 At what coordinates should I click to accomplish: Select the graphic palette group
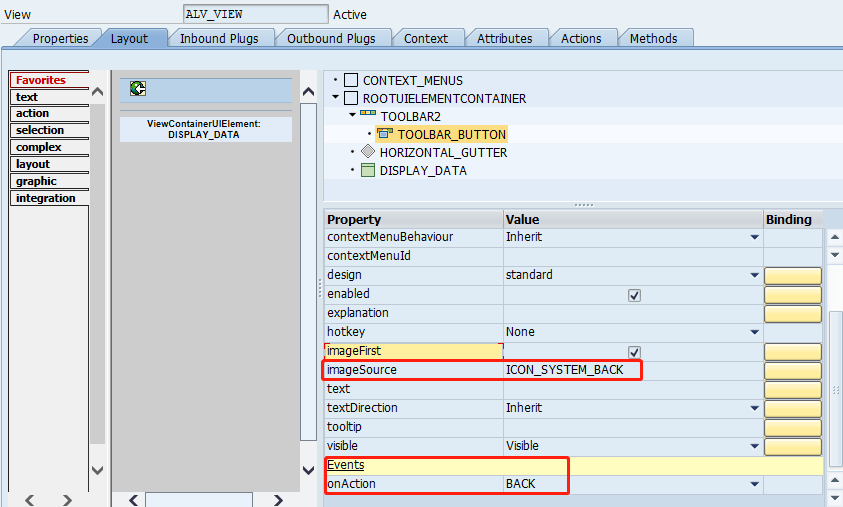click(49, 181)
